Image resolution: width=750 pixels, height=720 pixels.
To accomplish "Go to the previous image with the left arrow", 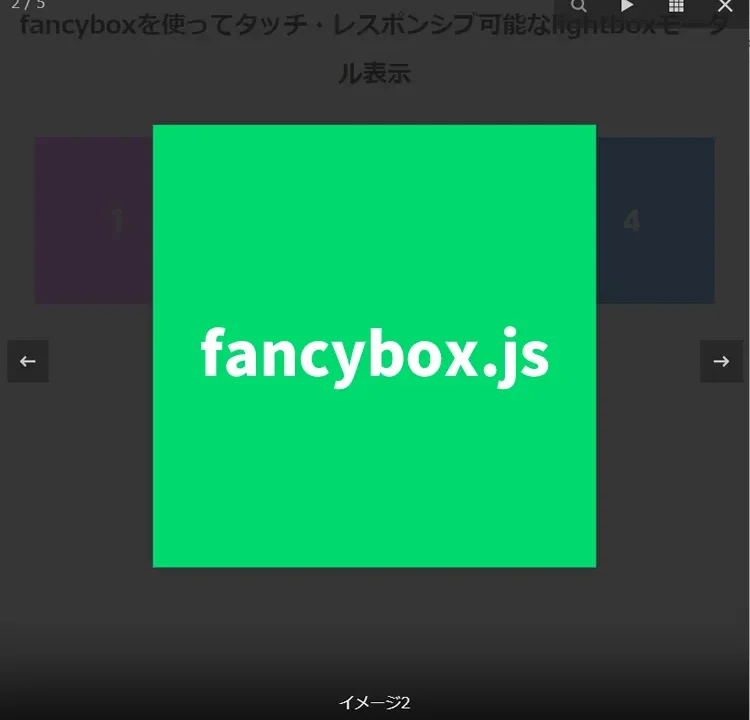I will (28, 361).
